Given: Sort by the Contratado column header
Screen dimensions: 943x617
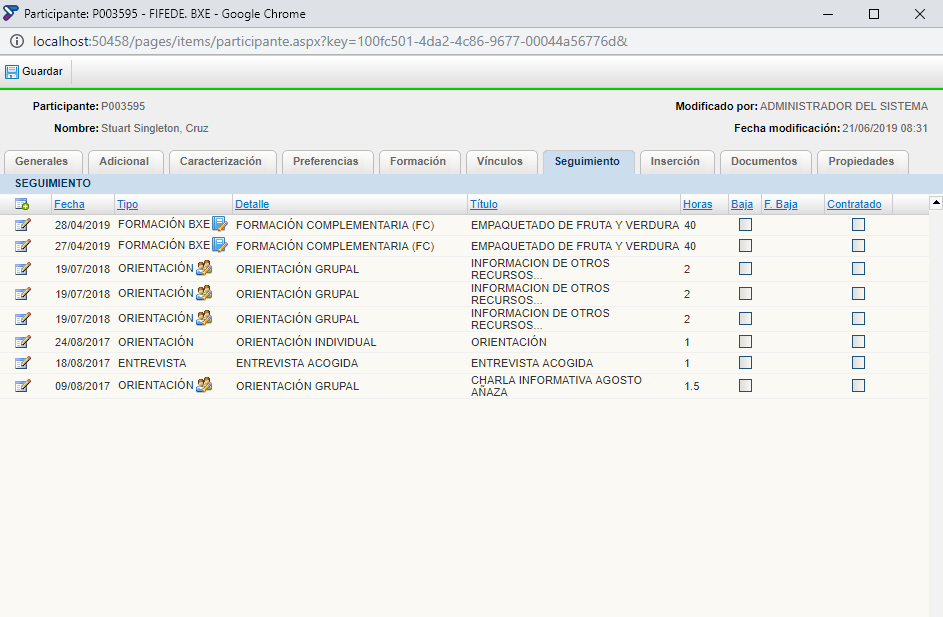Looking at the screenshot, I should coord(854,204).
